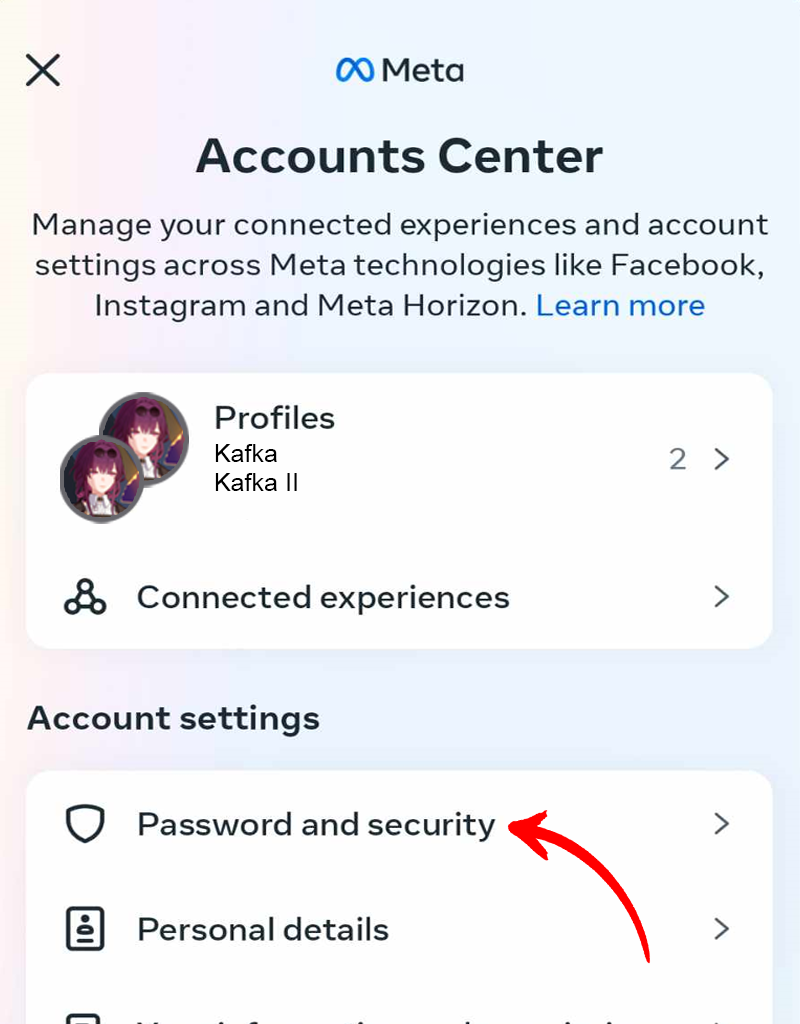Select the Kafka II profile name
This screenshot has height=1024, width=800.
click(256, 483)
